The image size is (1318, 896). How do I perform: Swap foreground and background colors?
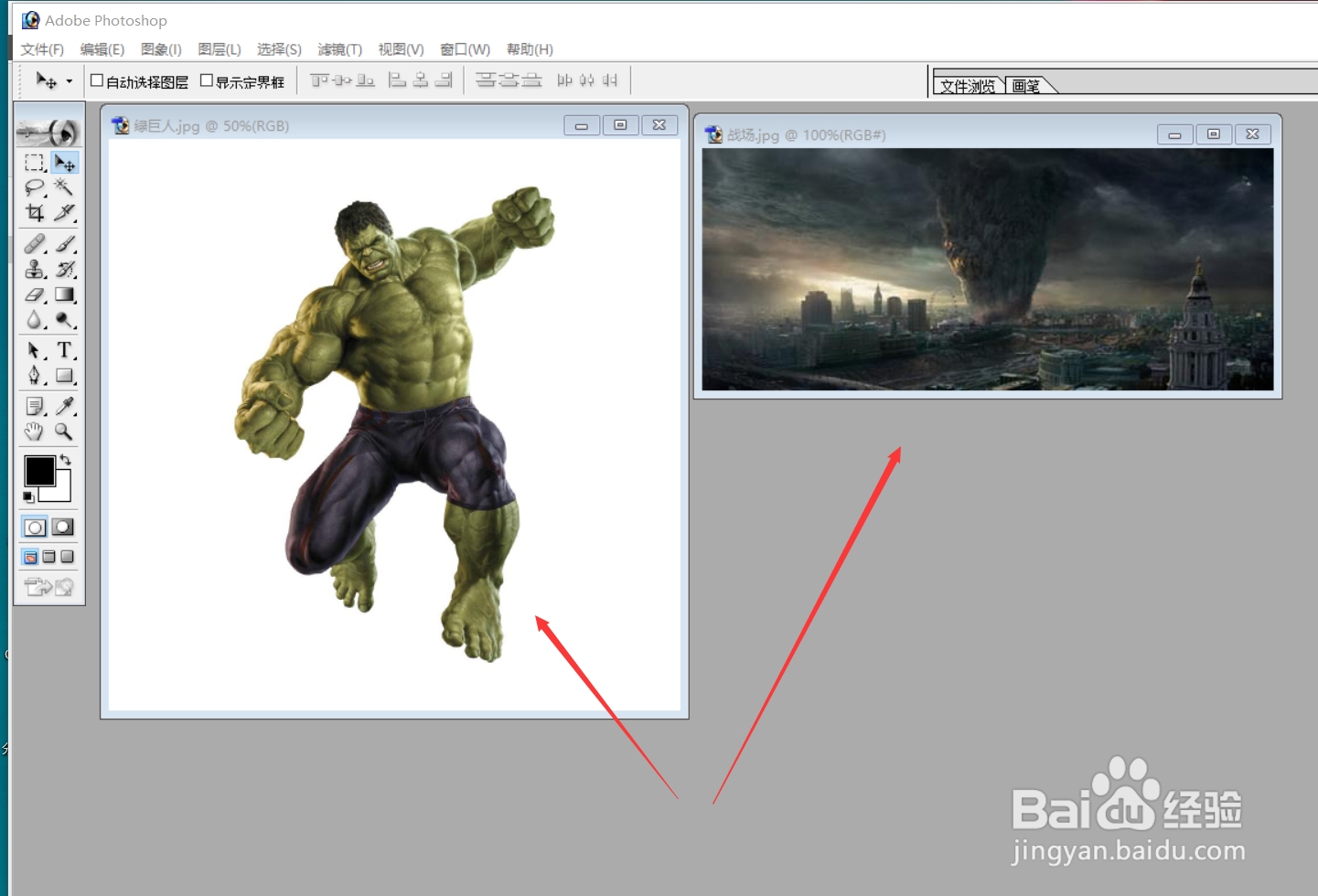click(65, 460)
